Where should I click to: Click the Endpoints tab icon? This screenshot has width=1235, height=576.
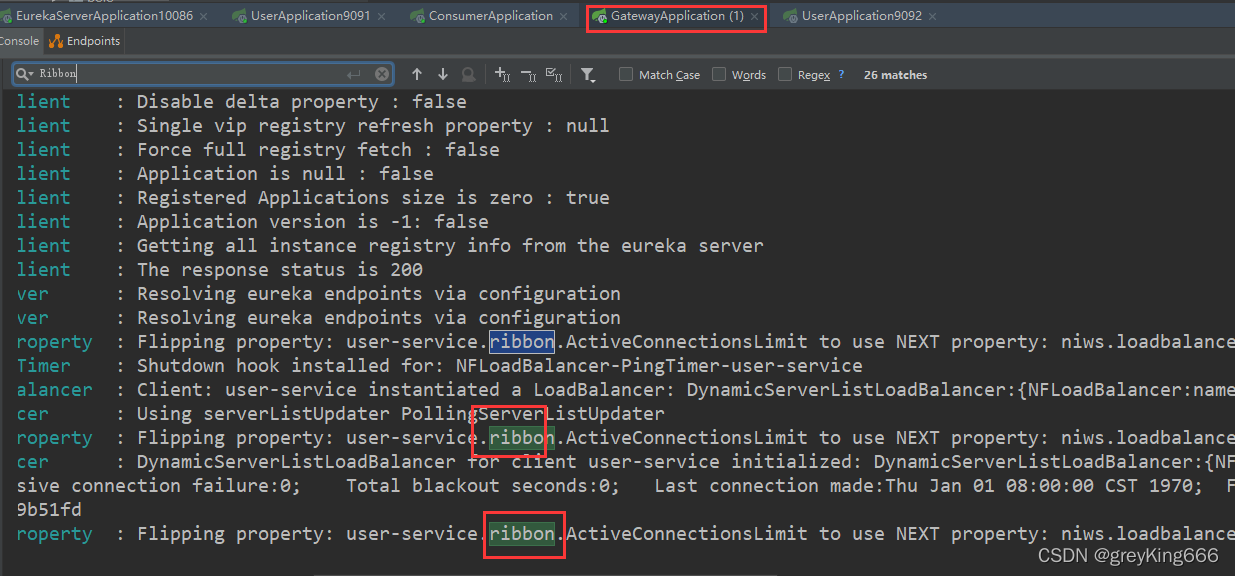pos(56,41)
